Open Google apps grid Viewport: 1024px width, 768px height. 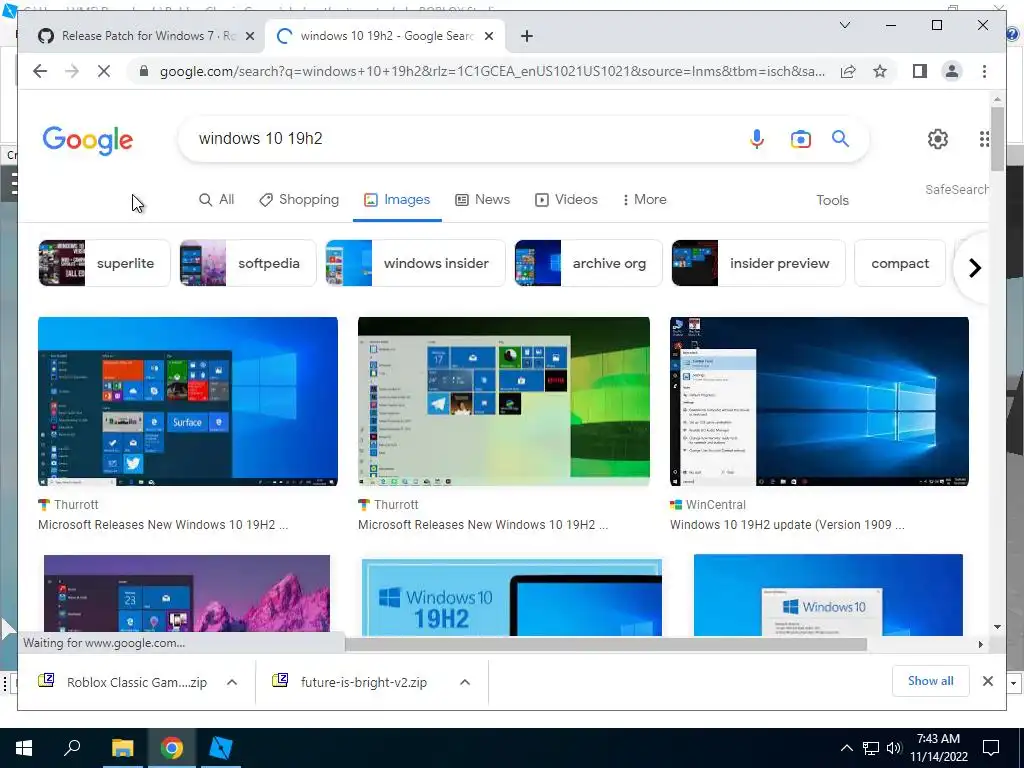coord(983,138)
